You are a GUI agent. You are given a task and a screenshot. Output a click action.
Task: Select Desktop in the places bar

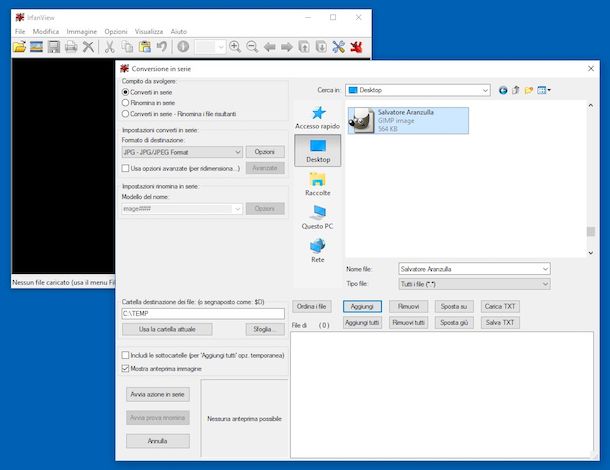coord(317,151)
